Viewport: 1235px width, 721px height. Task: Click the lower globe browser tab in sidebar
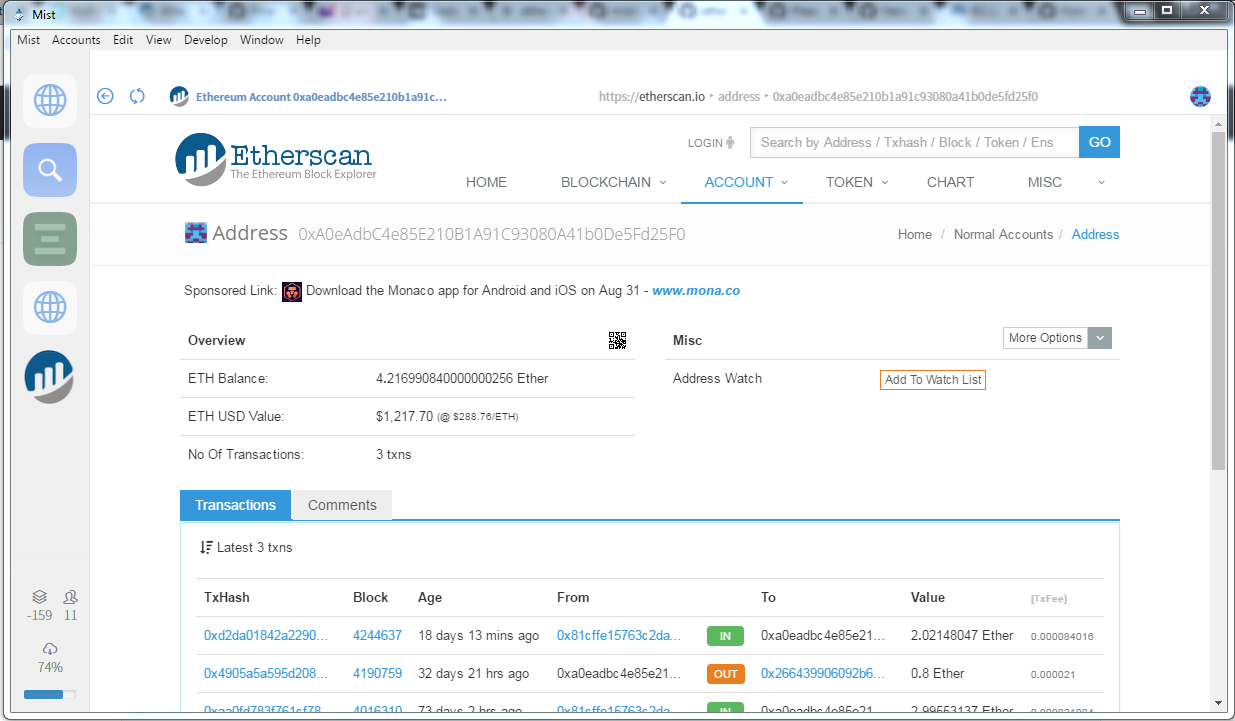click(x=50, y=308)
